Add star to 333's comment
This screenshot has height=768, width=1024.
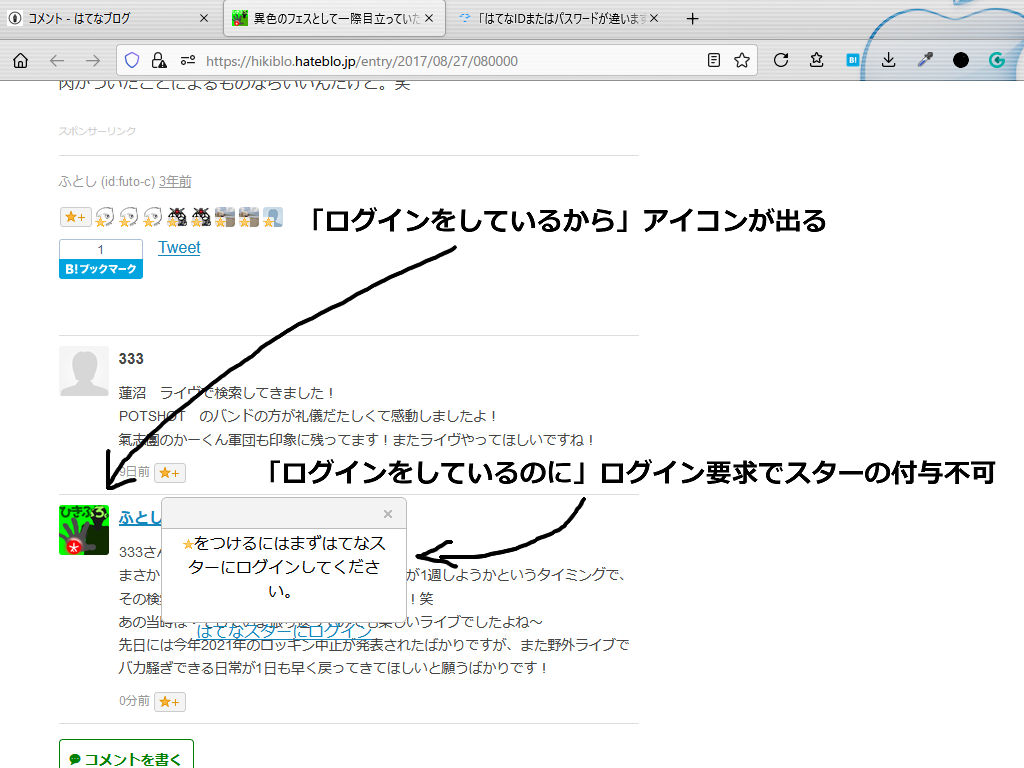[170, 473]
